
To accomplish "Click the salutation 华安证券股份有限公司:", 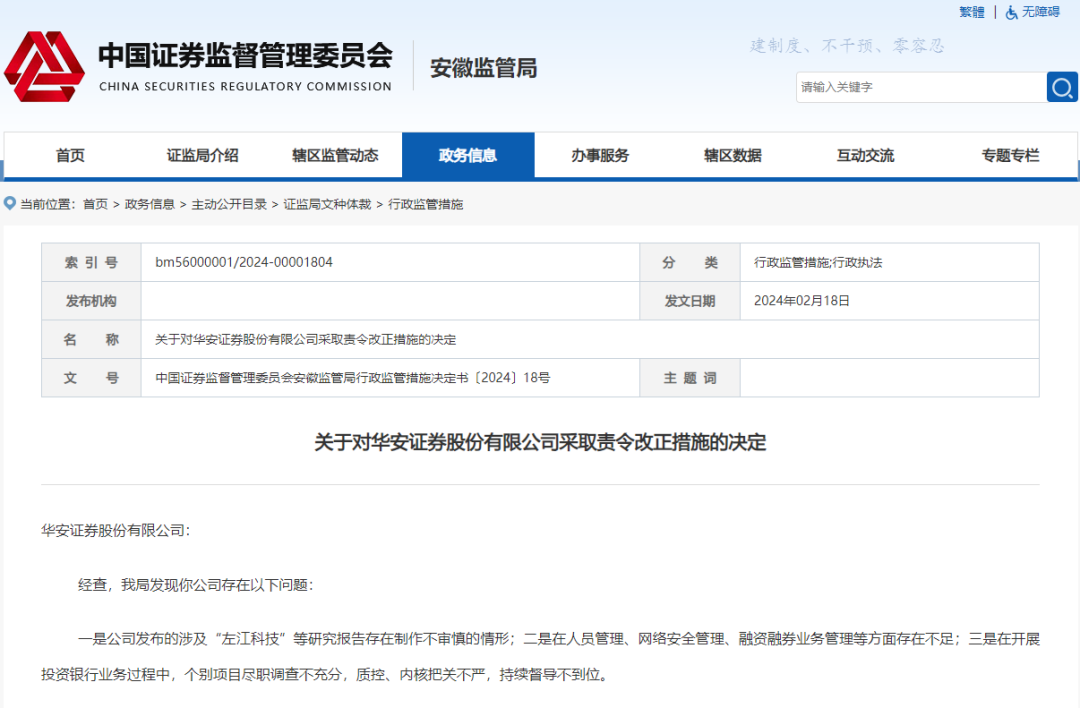I will (116, 530).
